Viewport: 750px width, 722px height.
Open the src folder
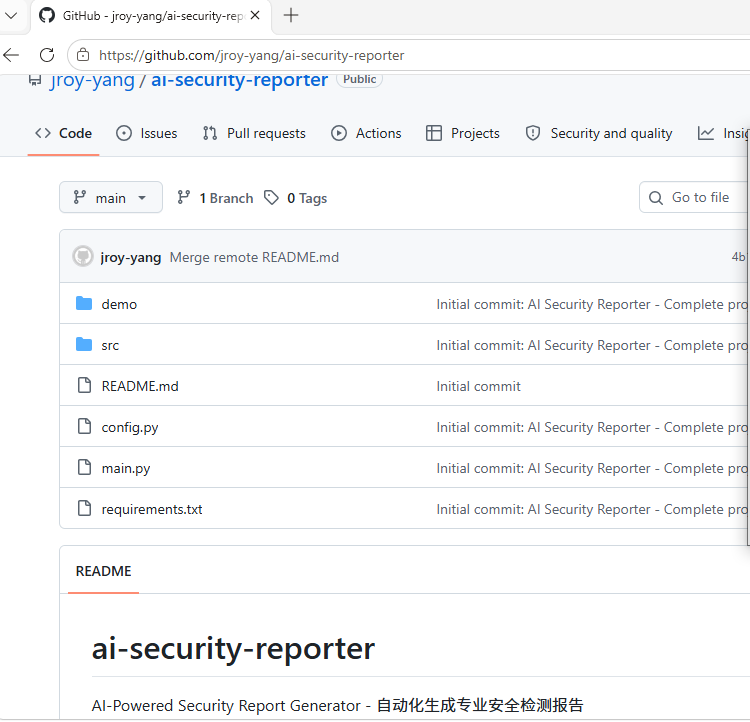click(110, 345)
